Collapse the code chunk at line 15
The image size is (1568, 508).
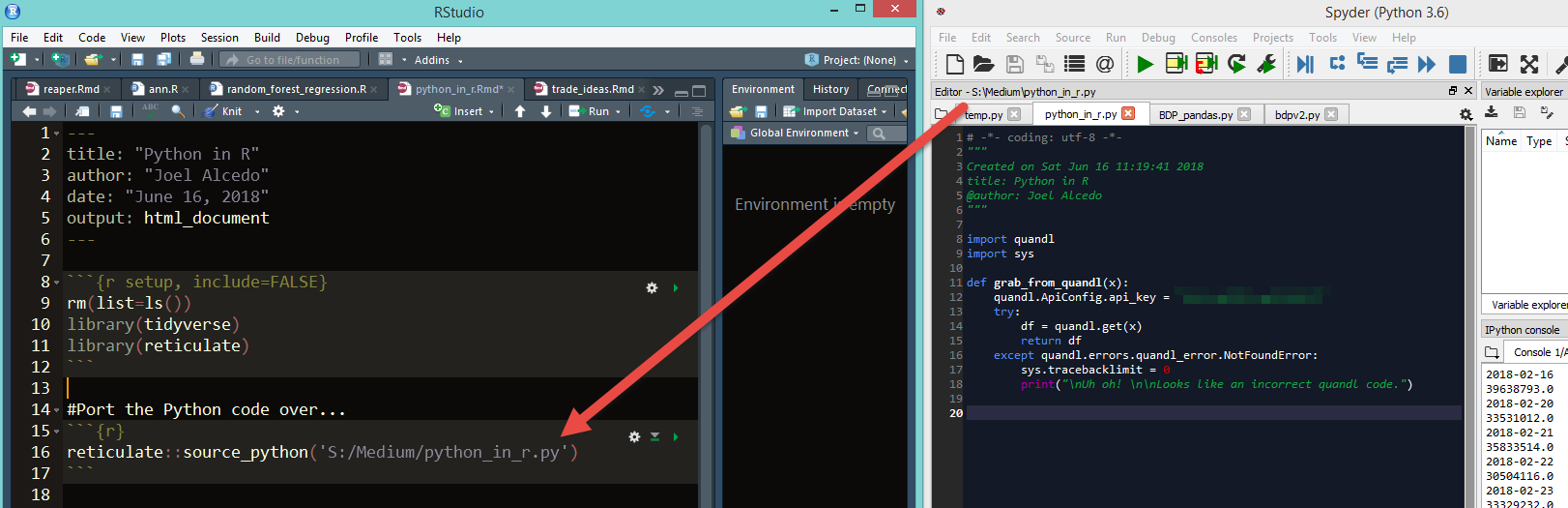point(57,432)
